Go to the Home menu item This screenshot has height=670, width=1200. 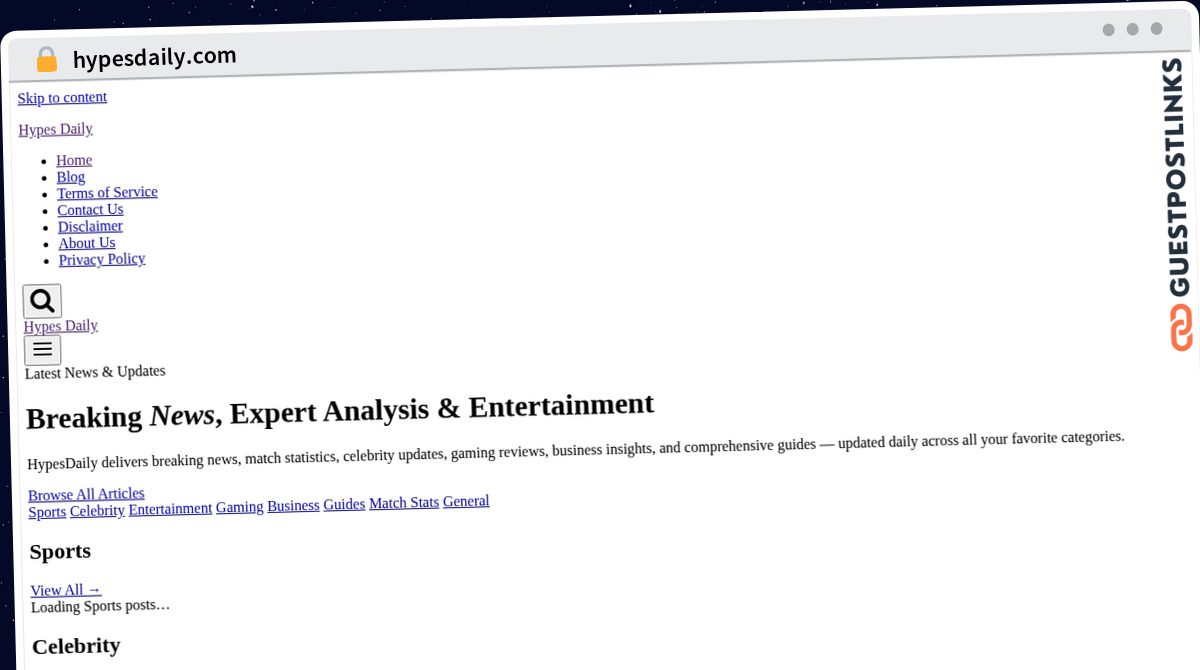(x=74, y=160)
